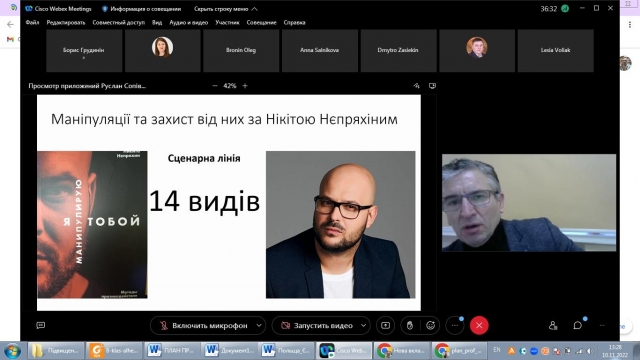The image size is (640, 360).
Task: Open 8-klas-alhe... taskbar item
Action: click(114, 351)
